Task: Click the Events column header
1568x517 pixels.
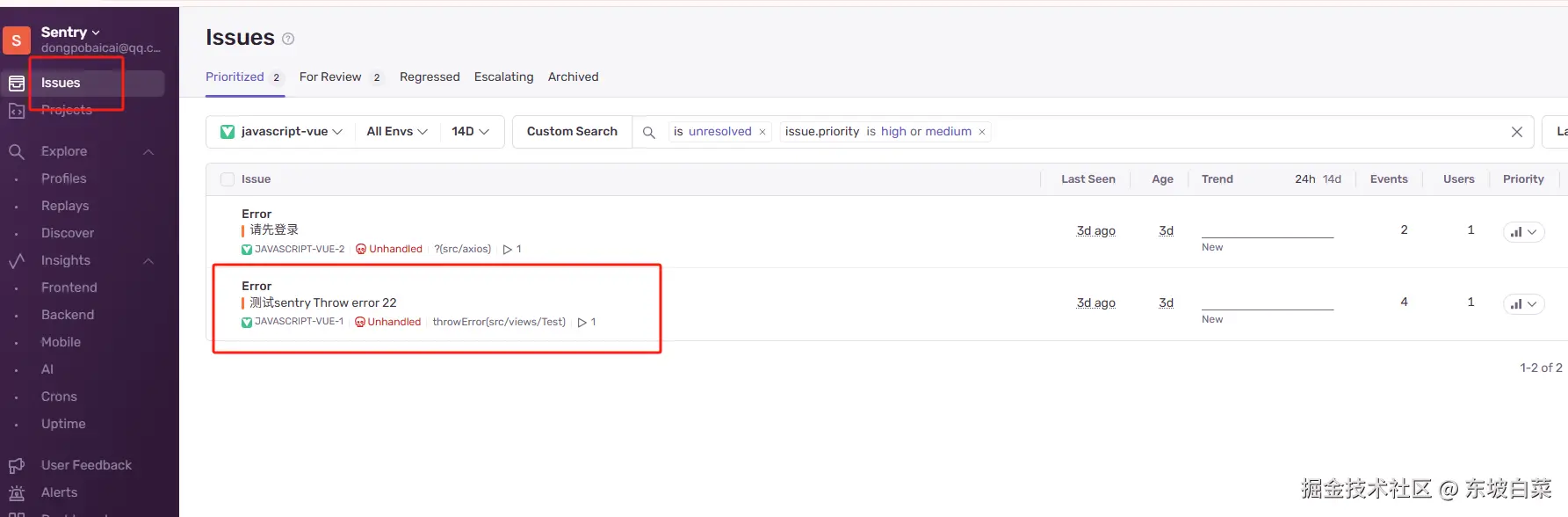Action: pos(1389,179)
